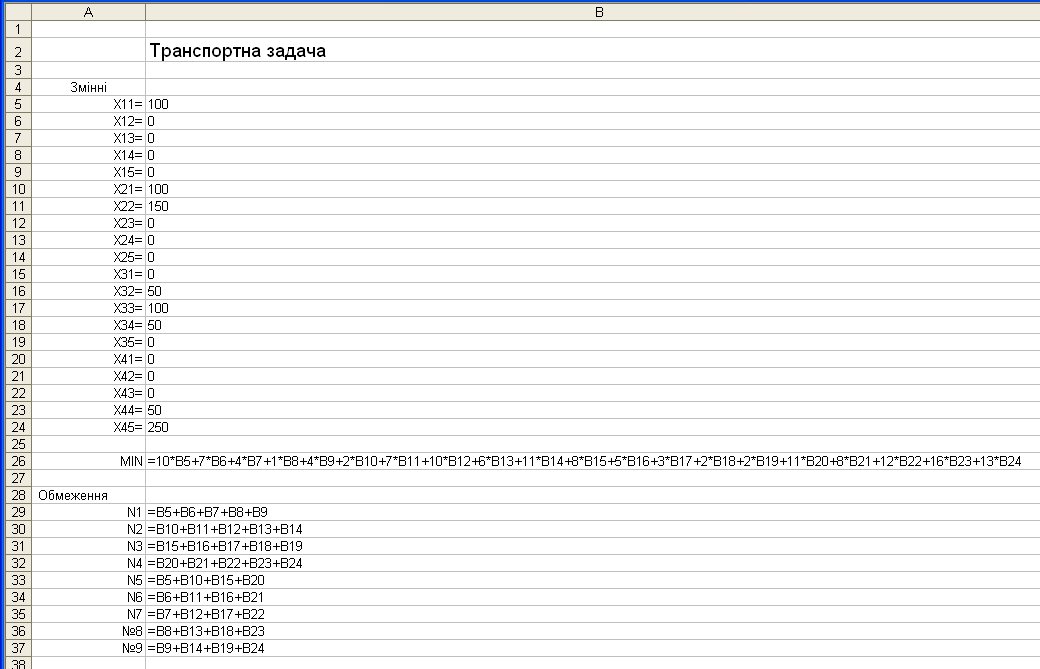Image resolution: width=1040 pixels, height=669 pixels.
Task: Select row 34 header
Action: (19, 597)
